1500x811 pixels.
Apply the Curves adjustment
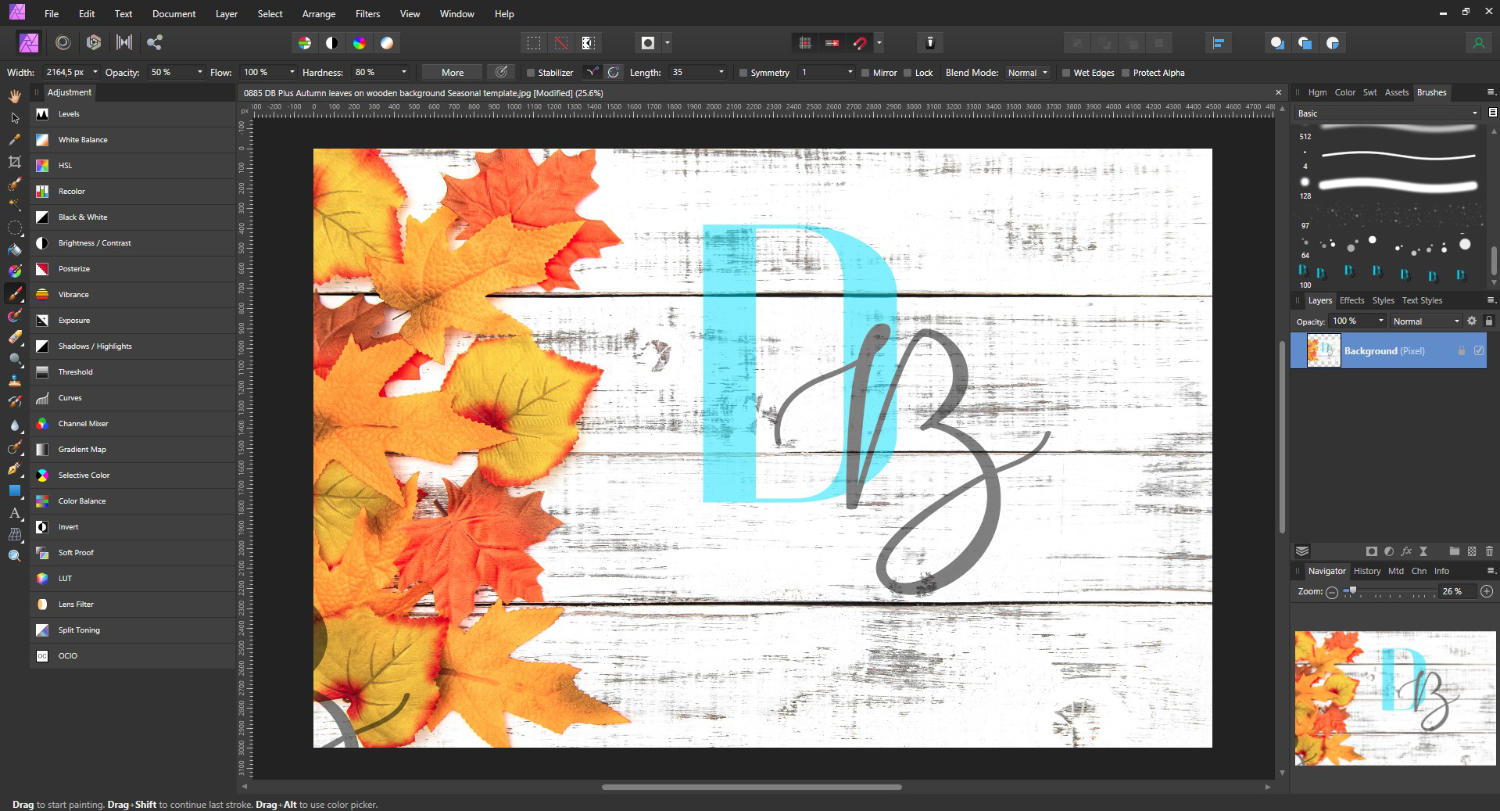coord(70,397)
